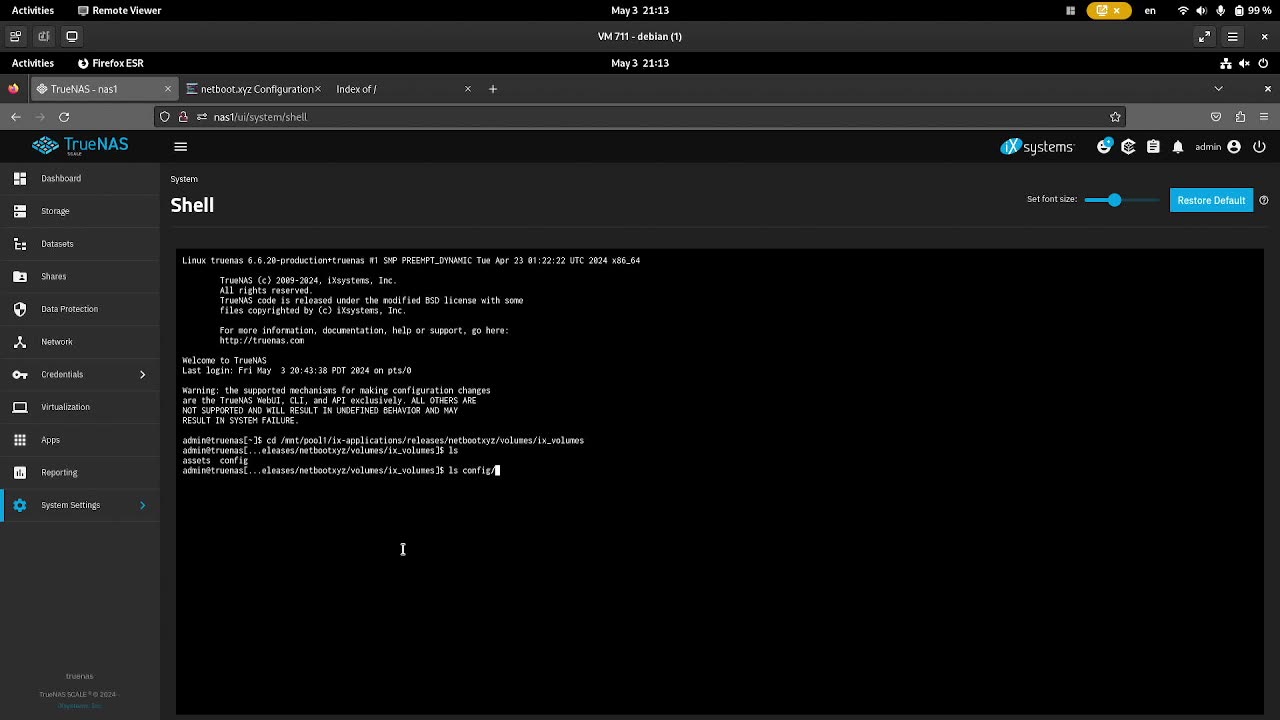This screenshot has height=720, width=1280.
Task: Click Remote Viewer display monitor icon
Action: coord(72,36)
